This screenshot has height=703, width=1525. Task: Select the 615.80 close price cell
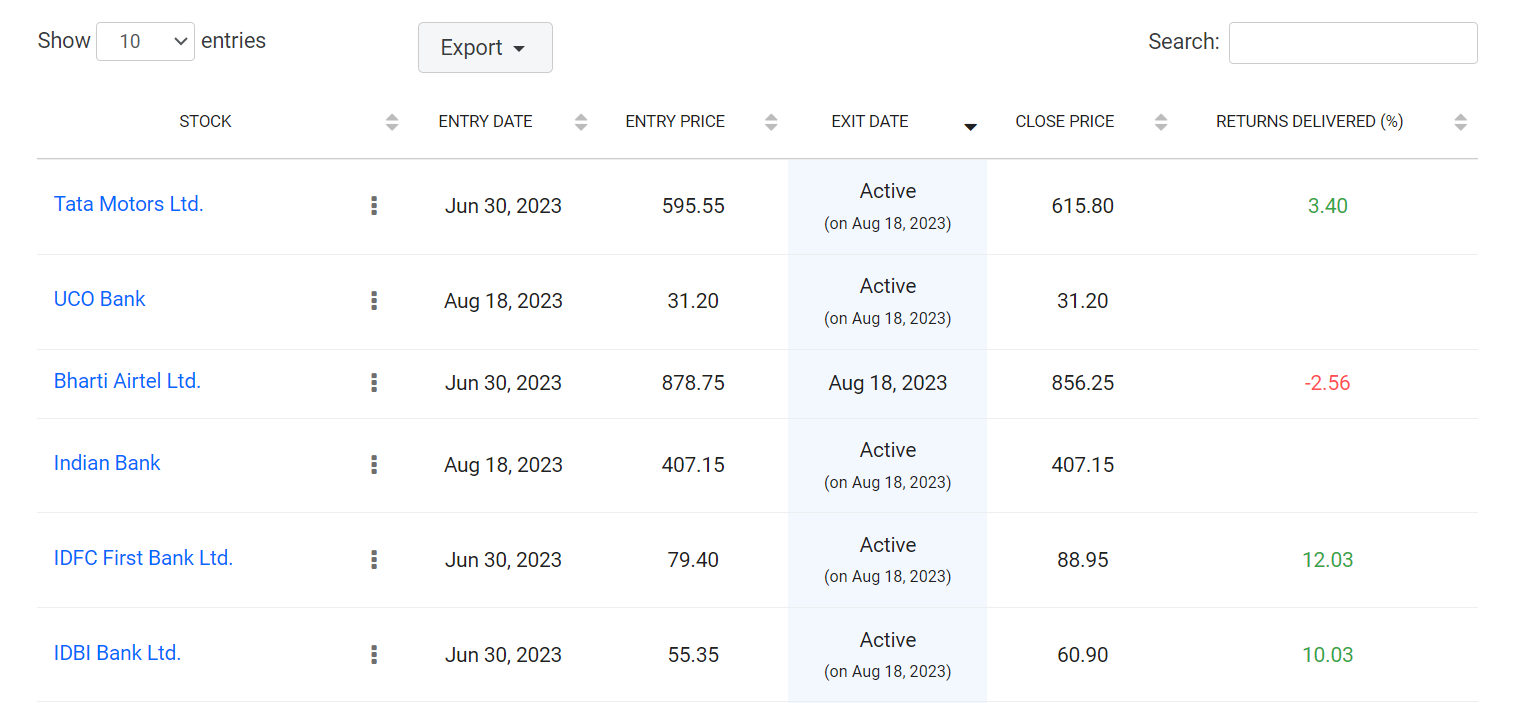point(1083,206)
